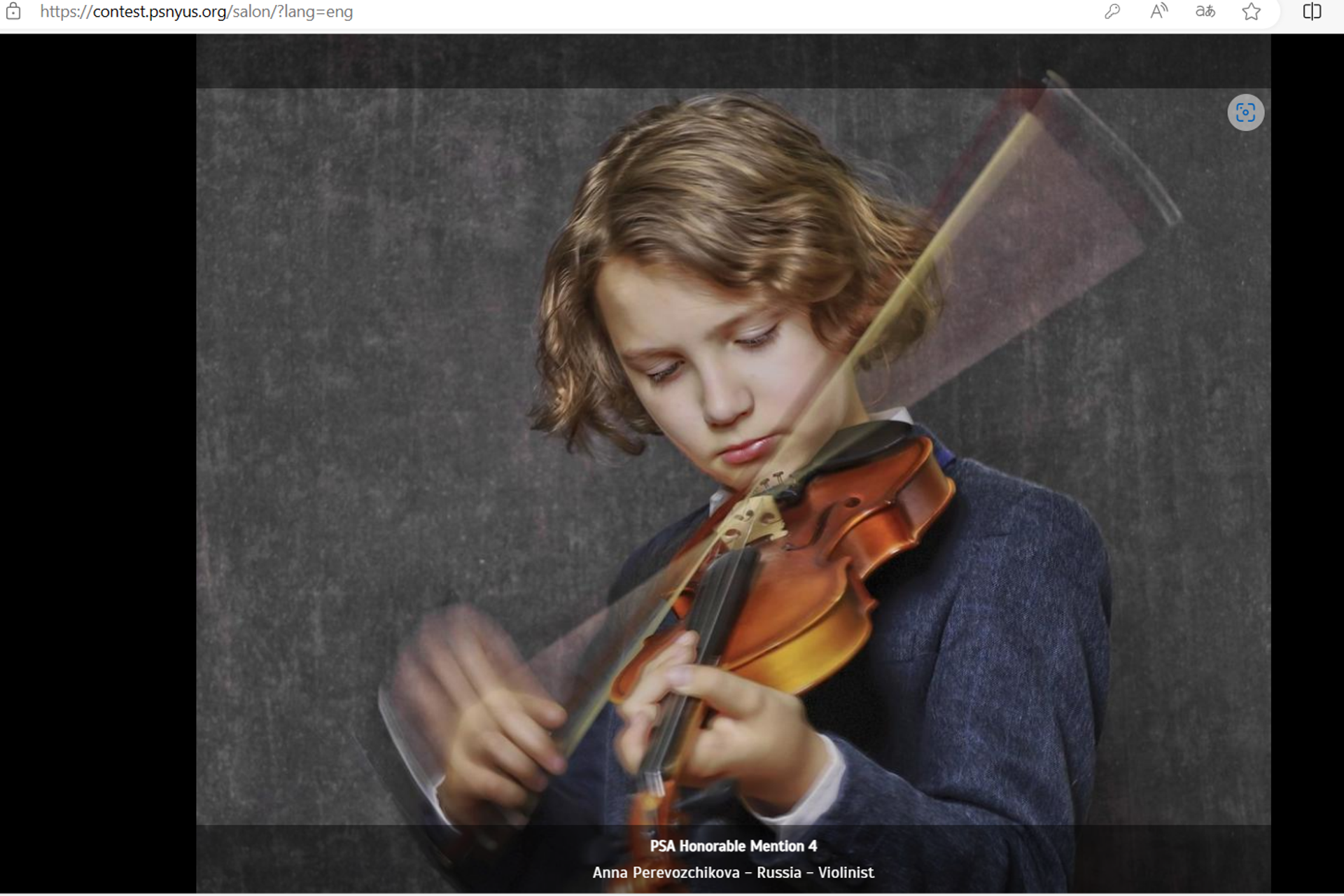Open the saved passwords key icon
The height and width of the screenshot is (896, 1344).
coord(1112,12)
